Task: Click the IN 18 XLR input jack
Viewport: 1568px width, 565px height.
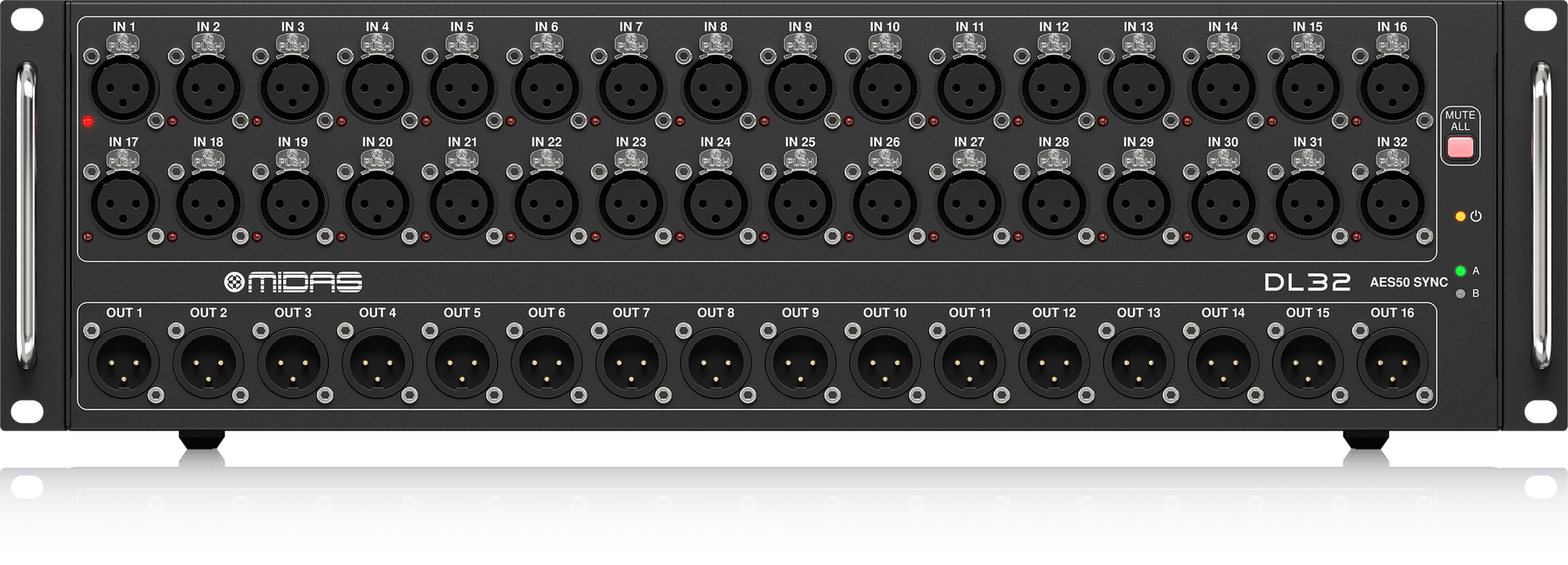Action: click(209, 203)
